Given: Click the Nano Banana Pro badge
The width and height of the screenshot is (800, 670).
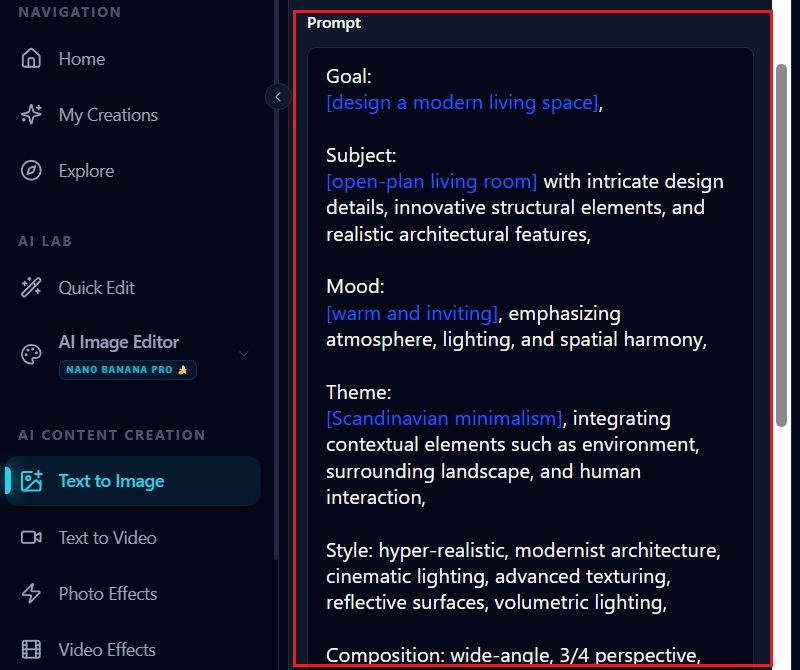Looking at the screenshot, I should 128,369.
